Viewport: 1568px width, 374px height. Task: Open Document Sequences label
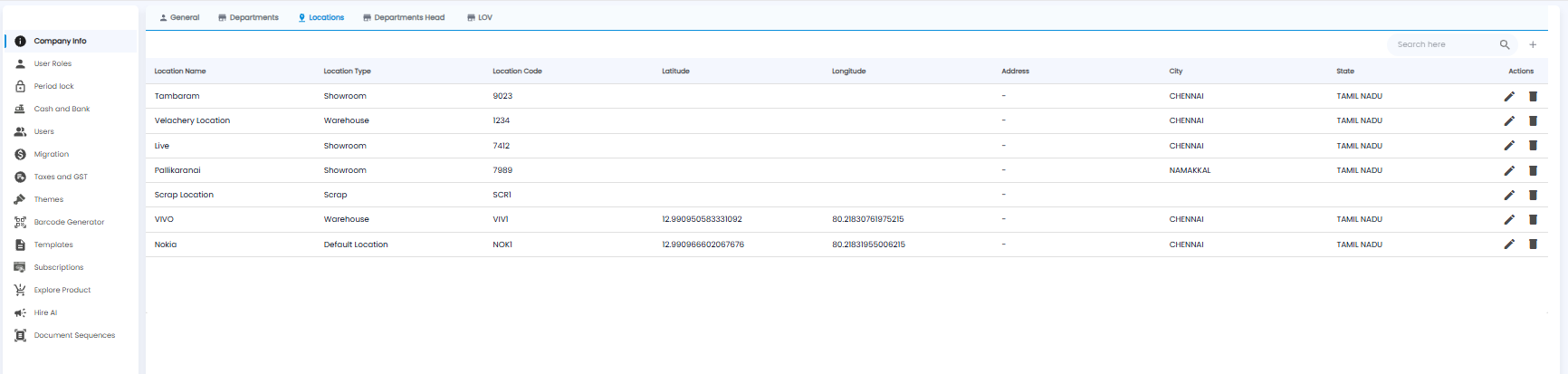point(74,335)
